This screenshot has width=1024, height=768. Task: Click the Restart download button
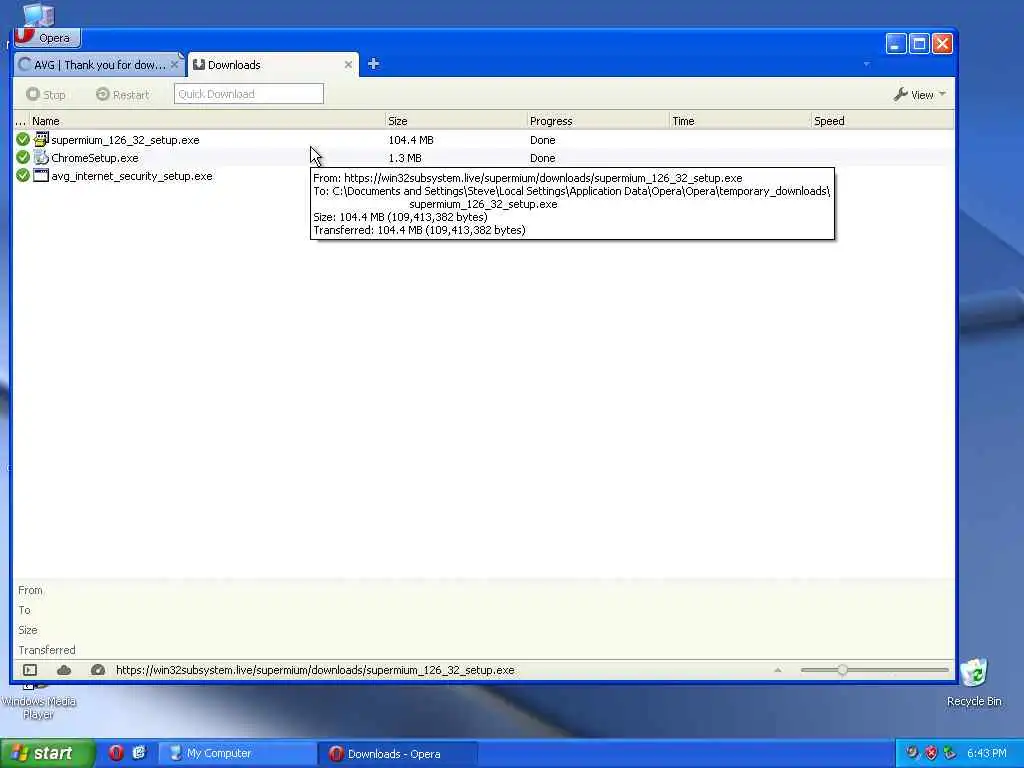tap(123, 95)
